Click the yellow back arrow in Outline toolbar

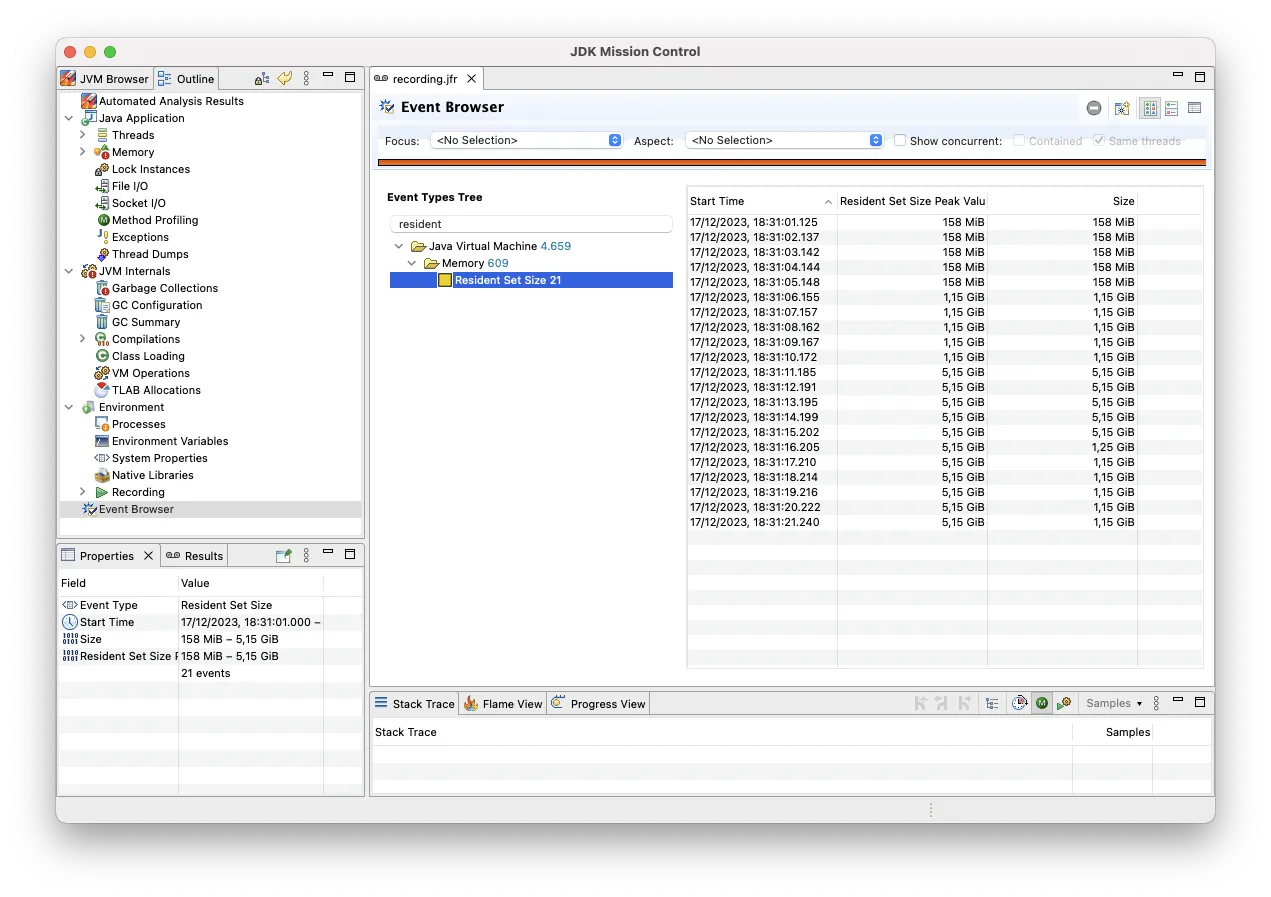285,78
